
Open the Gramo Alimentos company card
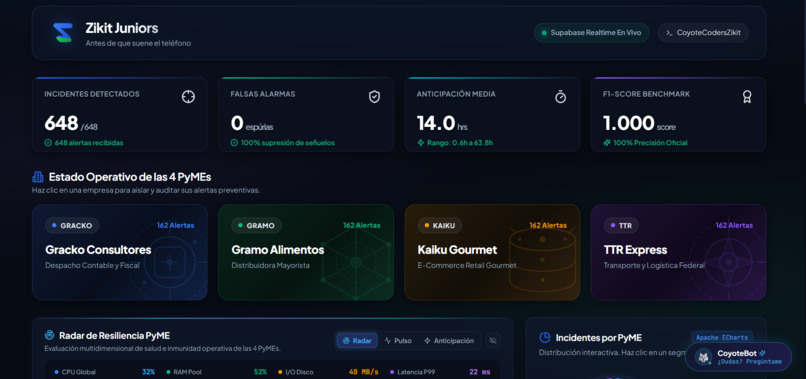point(306,252)
